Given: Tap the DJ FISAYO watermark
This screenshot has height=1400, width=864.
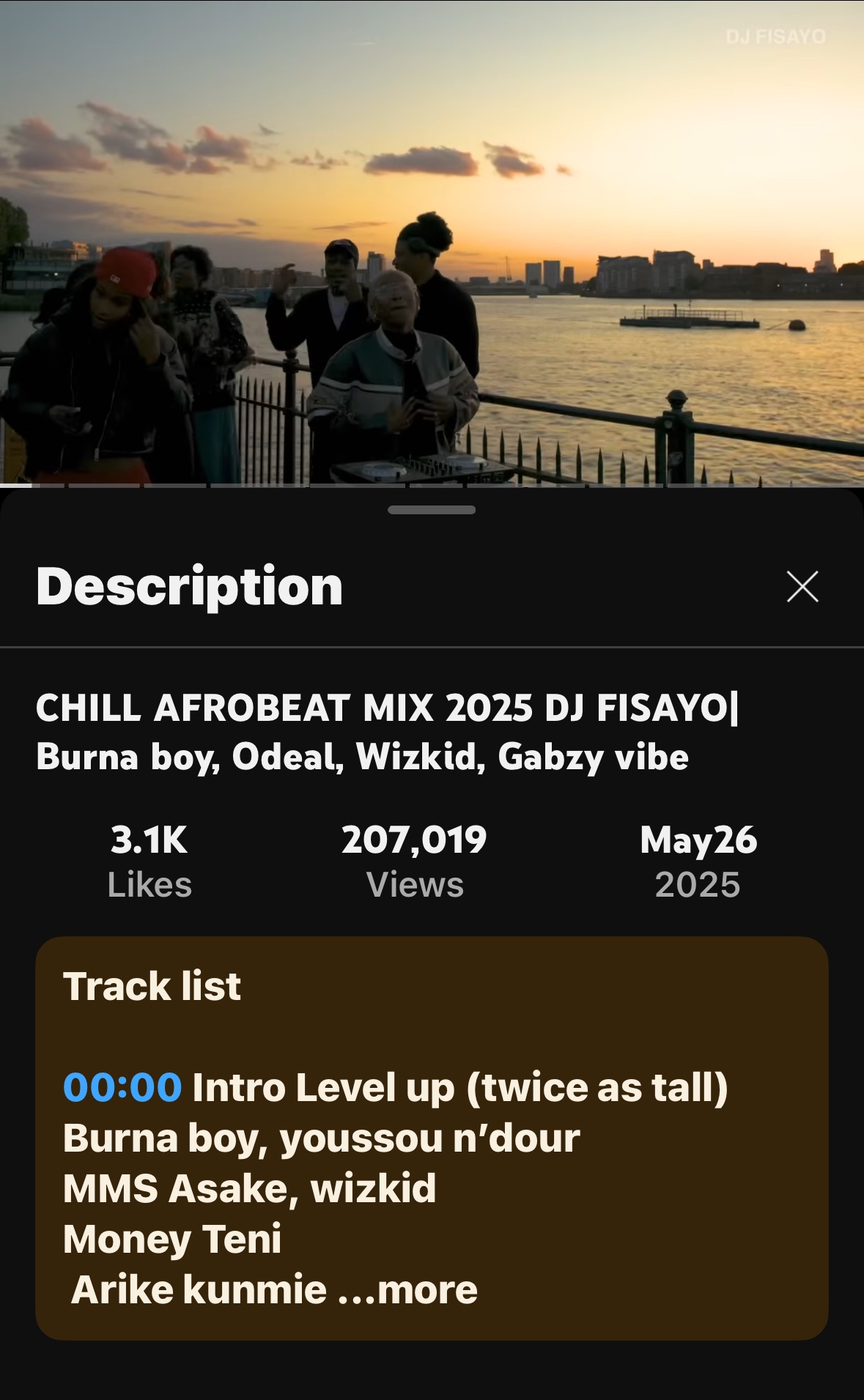Looking at the screenshot, I should click(x=775, y=37).
